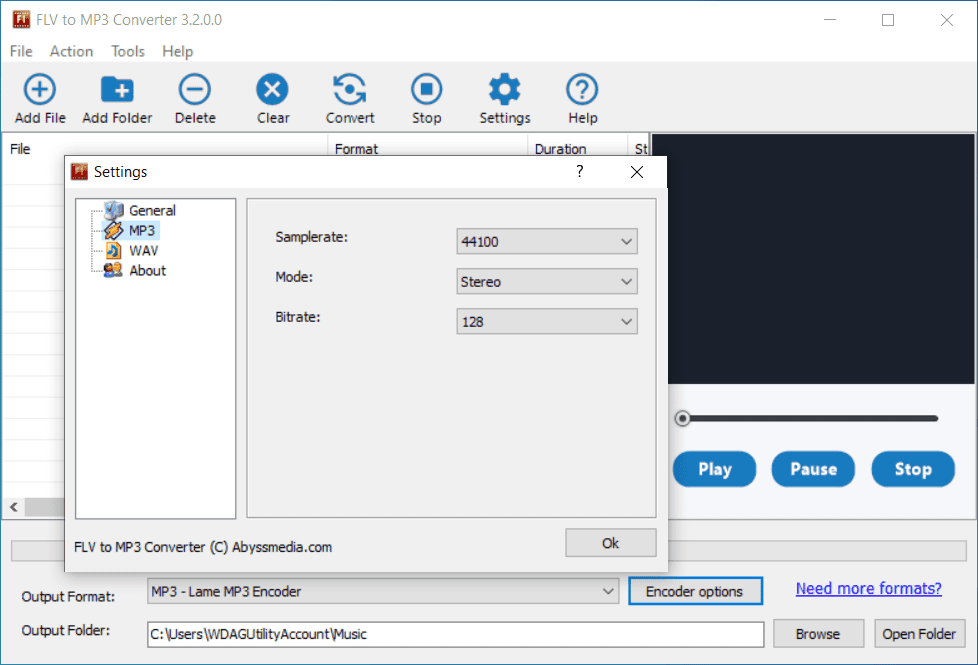Click the Add Folder toolbar icon

(117, 90)
